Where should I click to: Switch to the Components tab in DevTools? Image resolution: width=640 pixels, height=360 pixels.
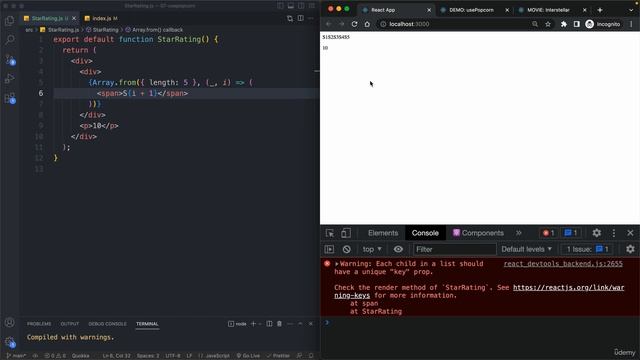coord(478,233)
